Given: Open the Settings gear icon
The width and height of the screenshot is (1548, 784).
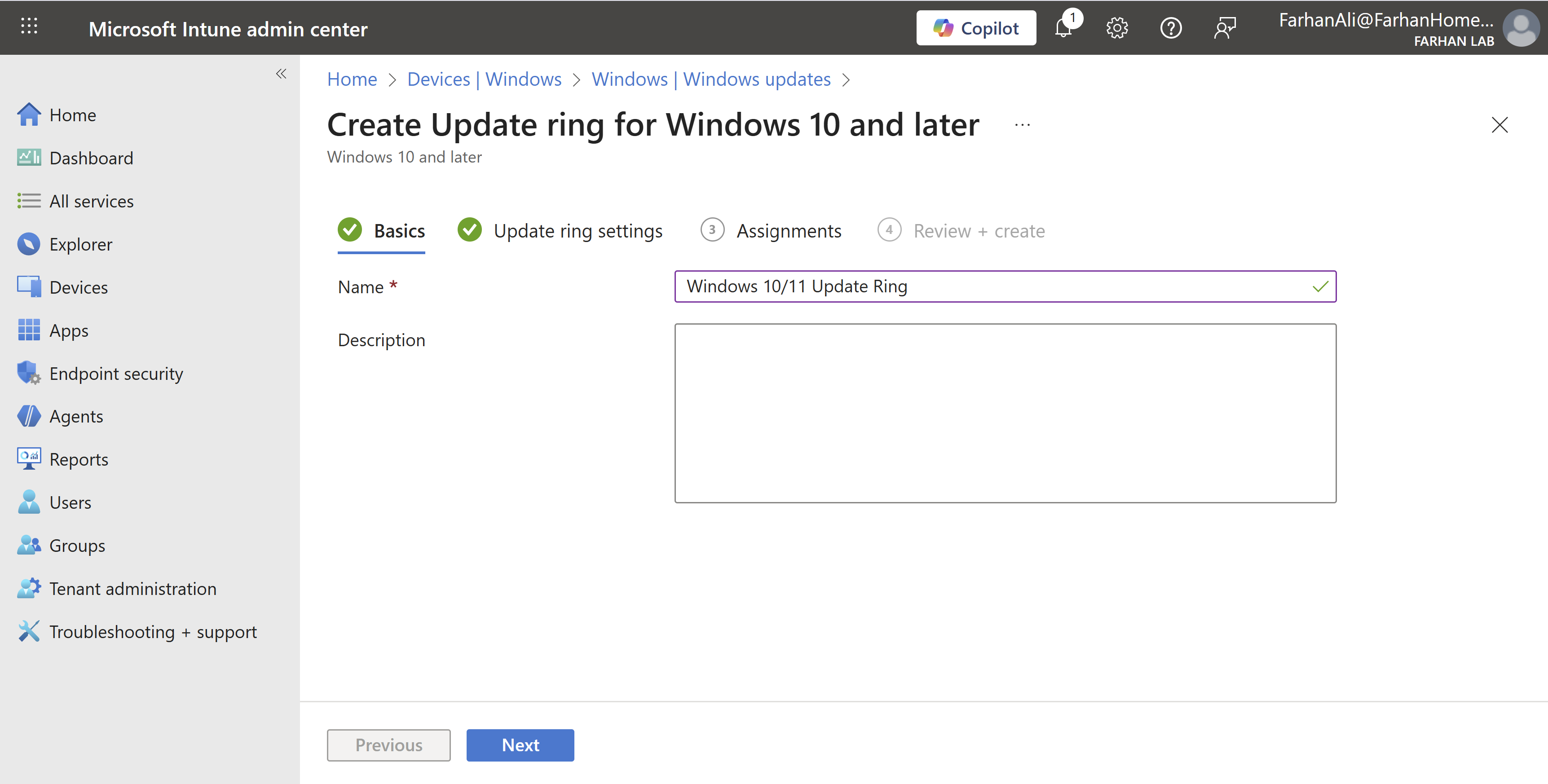Looking at the screenshot, I should pos(1117,28).
